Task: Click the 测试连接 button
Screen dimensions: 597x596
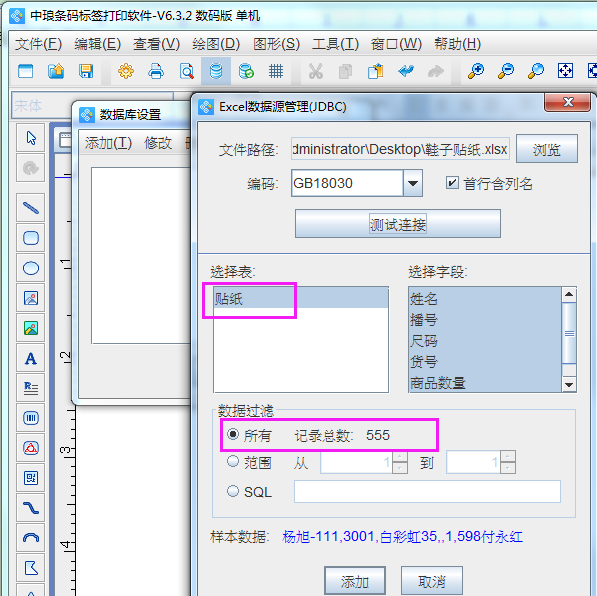Action: pos(398,224)
